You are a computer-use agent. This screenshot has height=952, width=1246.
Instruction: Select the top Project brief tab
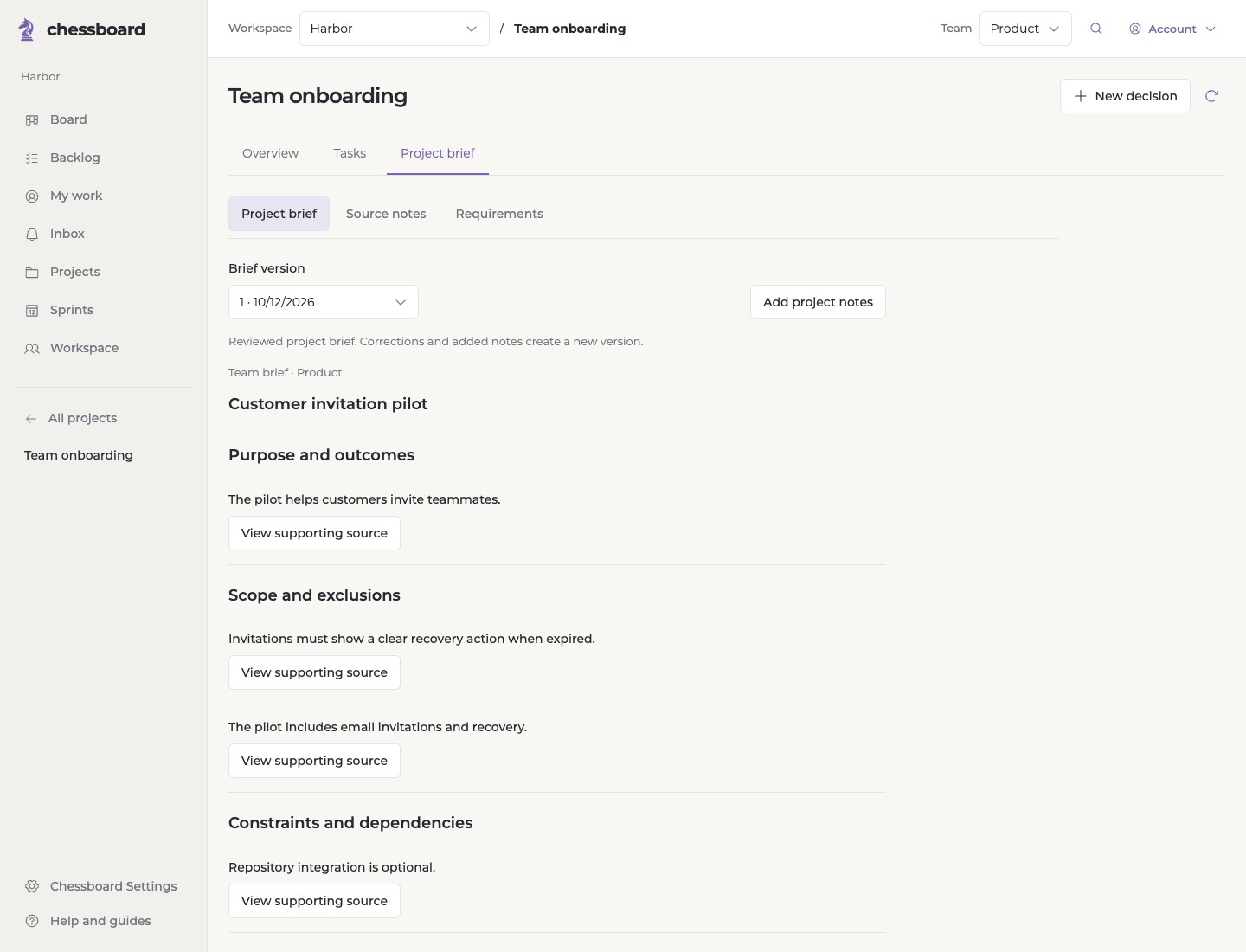click(x=438, y=153)
